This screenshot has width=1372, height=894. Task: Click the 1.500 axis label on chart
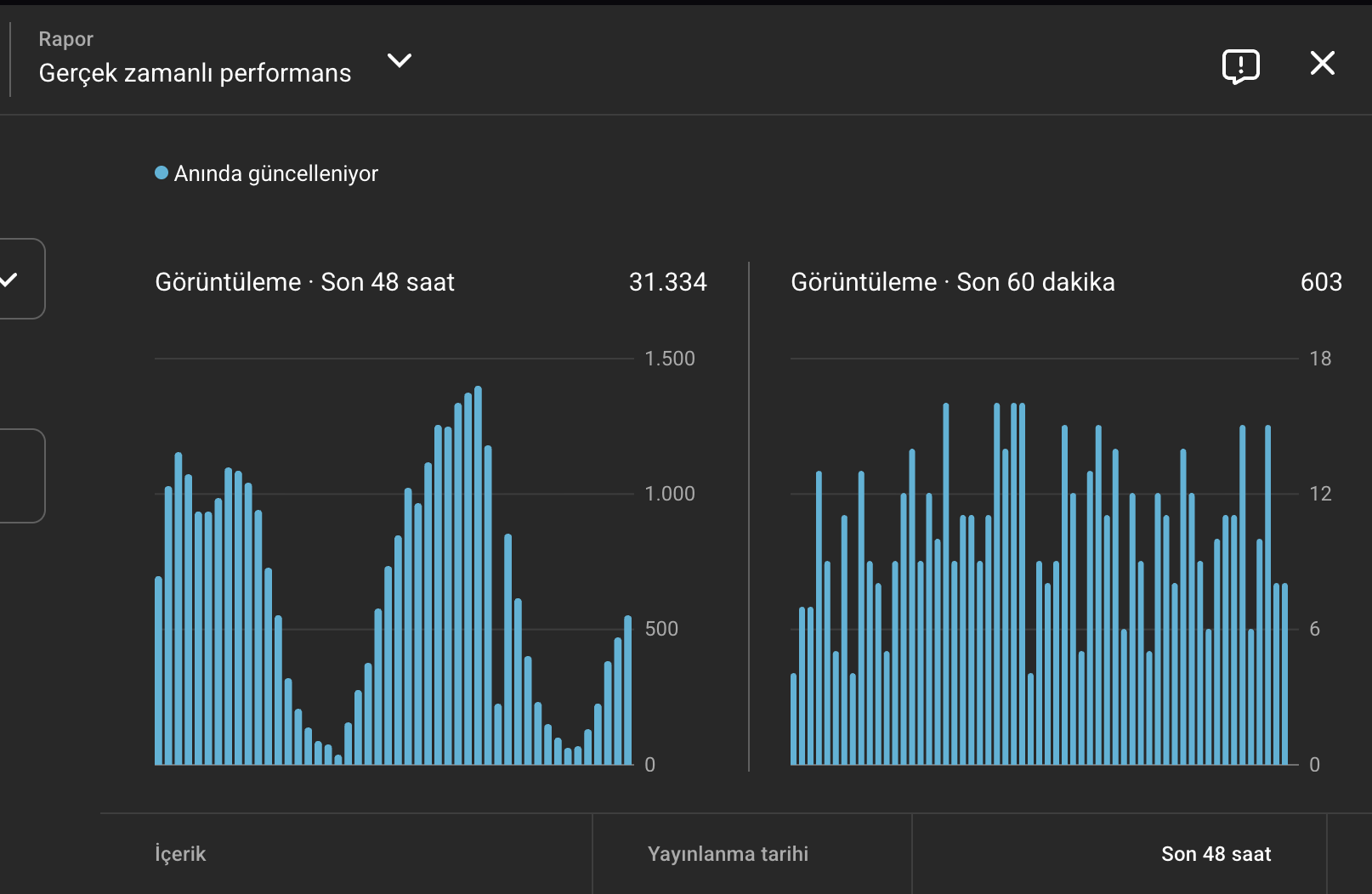point(670,359)
